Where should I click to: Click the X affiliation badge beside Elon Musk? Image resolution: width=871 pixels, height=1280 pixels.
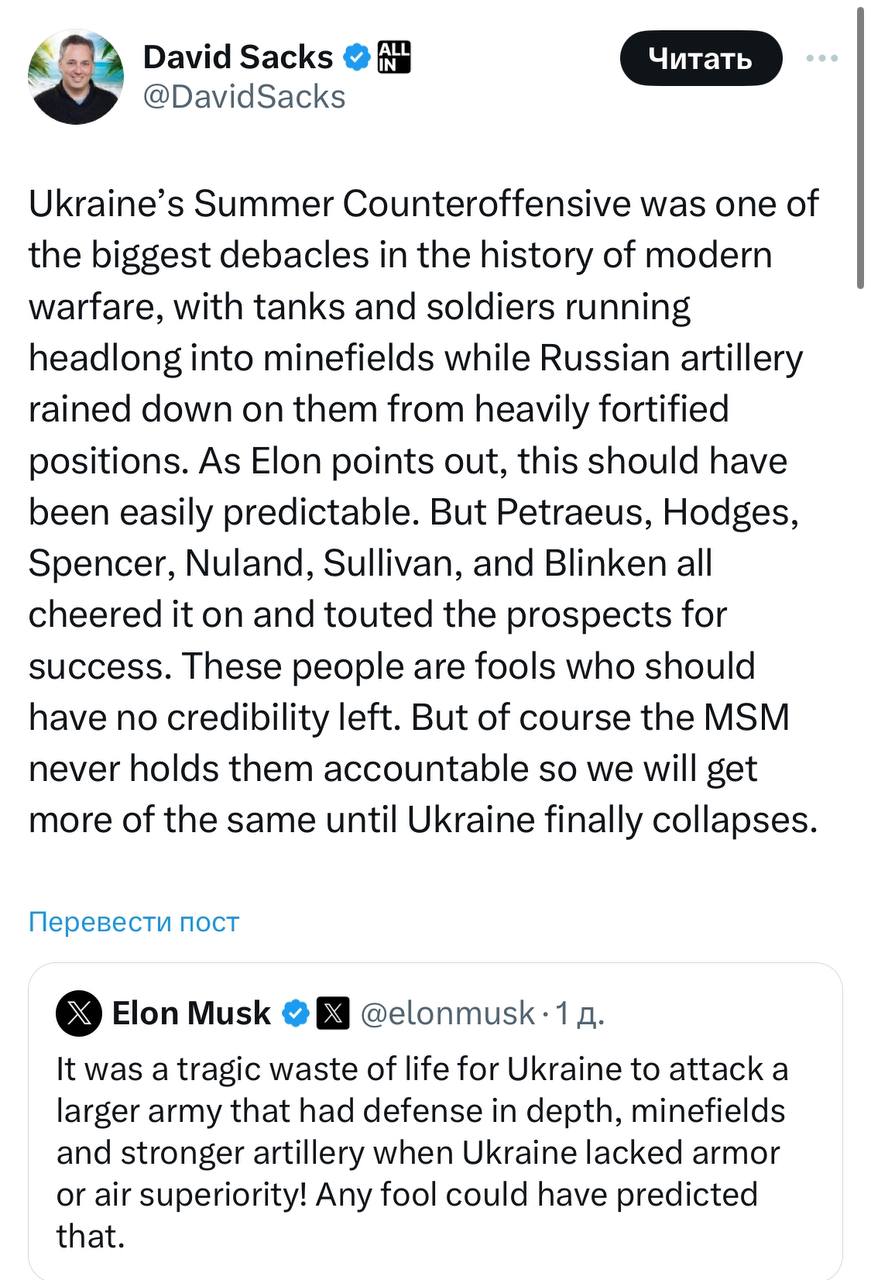[332, 1013]
